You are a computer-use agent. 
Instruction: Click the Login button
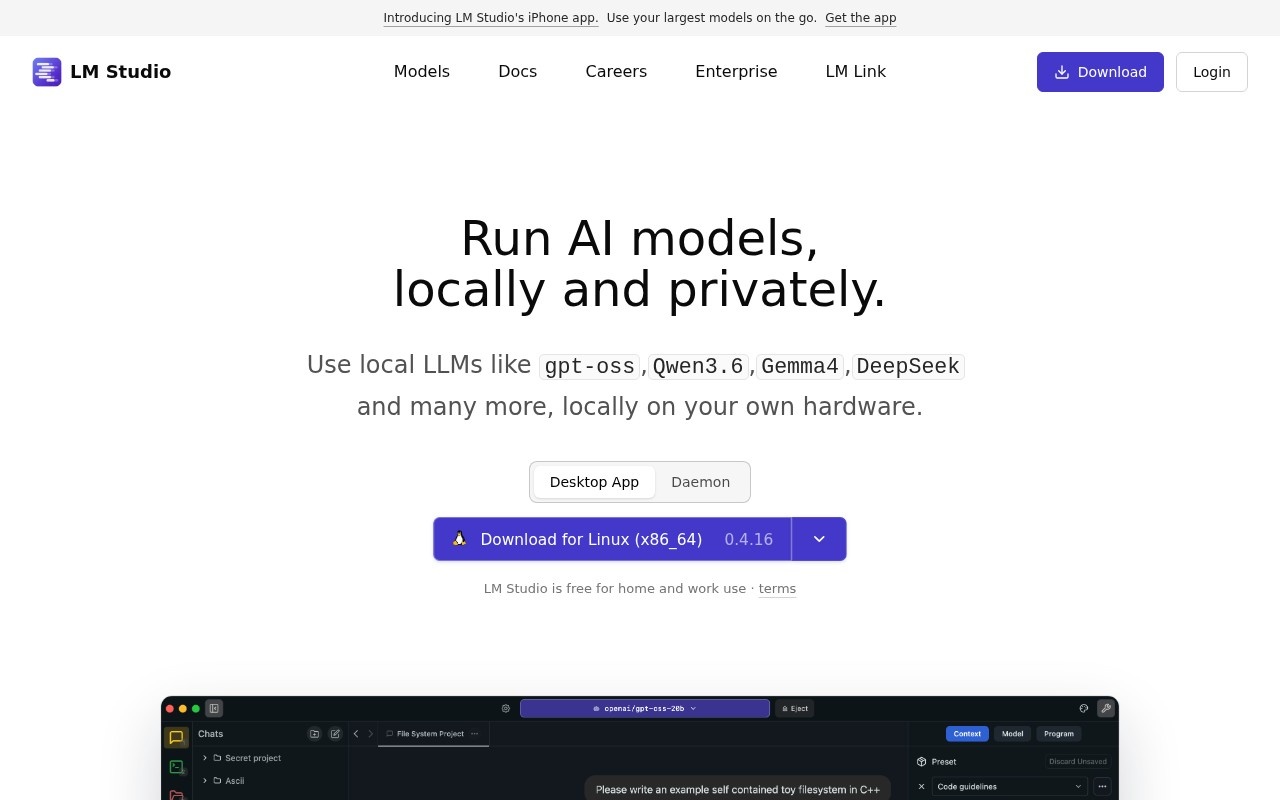[x=1212, y=72]
